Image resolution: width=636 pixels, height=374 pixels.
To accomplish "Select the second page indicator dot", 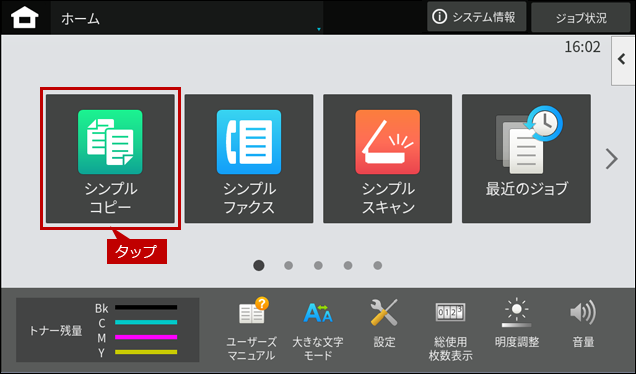I will click(x=288, y=266).
